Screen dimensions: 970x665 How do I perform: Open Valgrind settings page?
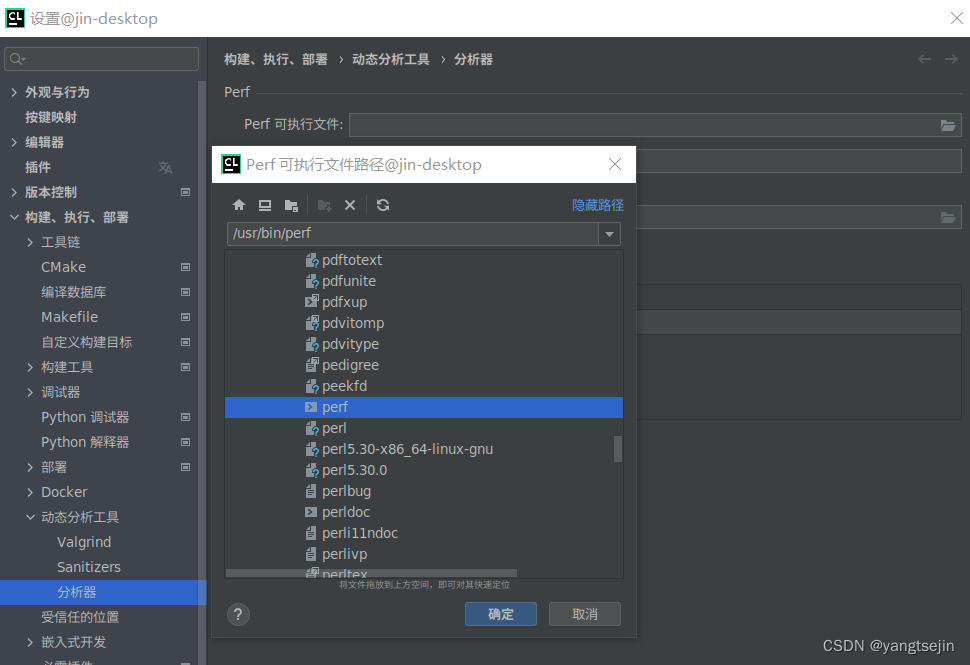coord(84,543)
